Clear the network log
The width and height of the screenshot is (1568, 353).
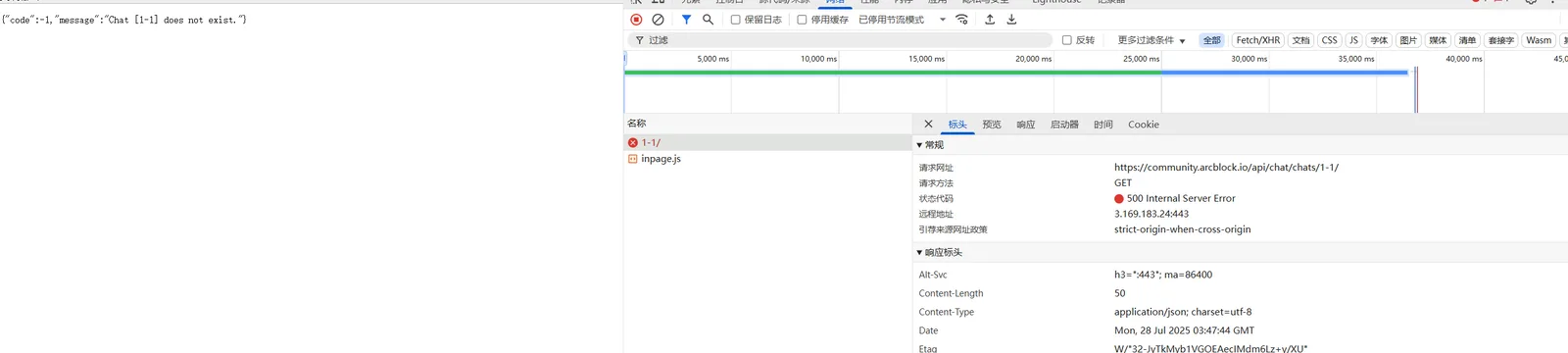tap(658, 20)
